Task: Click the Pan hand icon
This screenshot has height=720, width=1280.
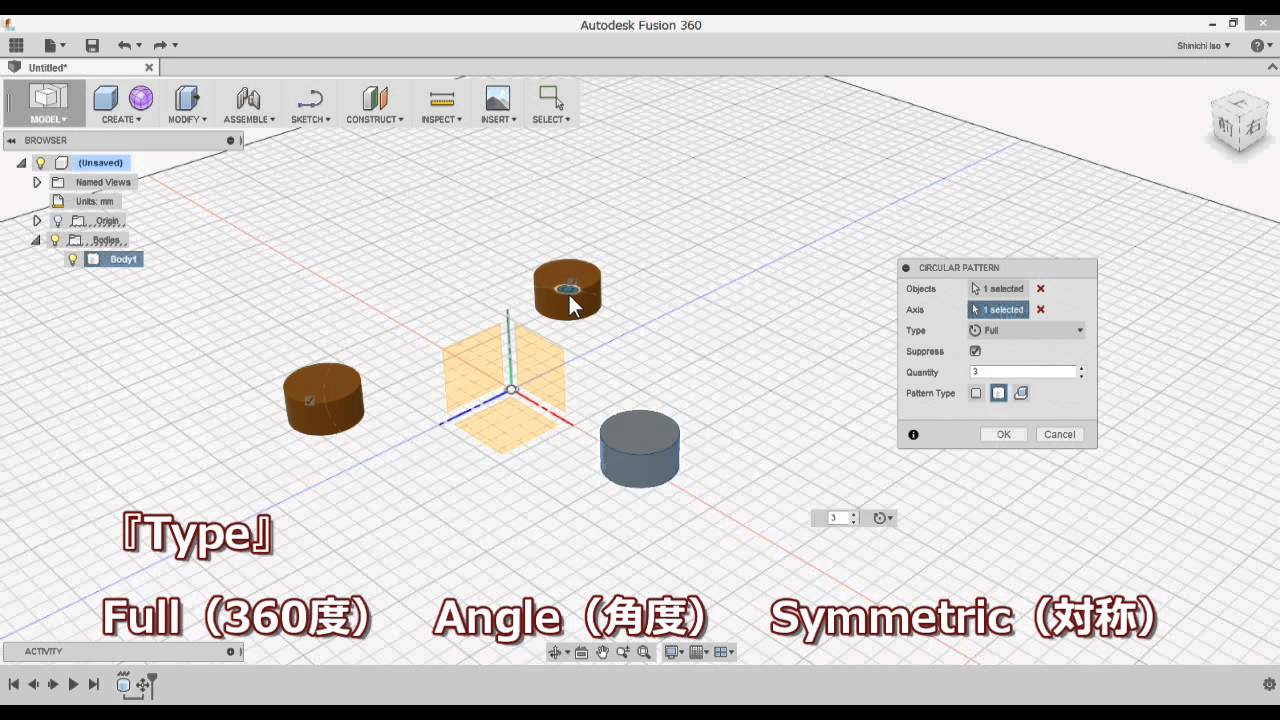Action: pos(602,652)
